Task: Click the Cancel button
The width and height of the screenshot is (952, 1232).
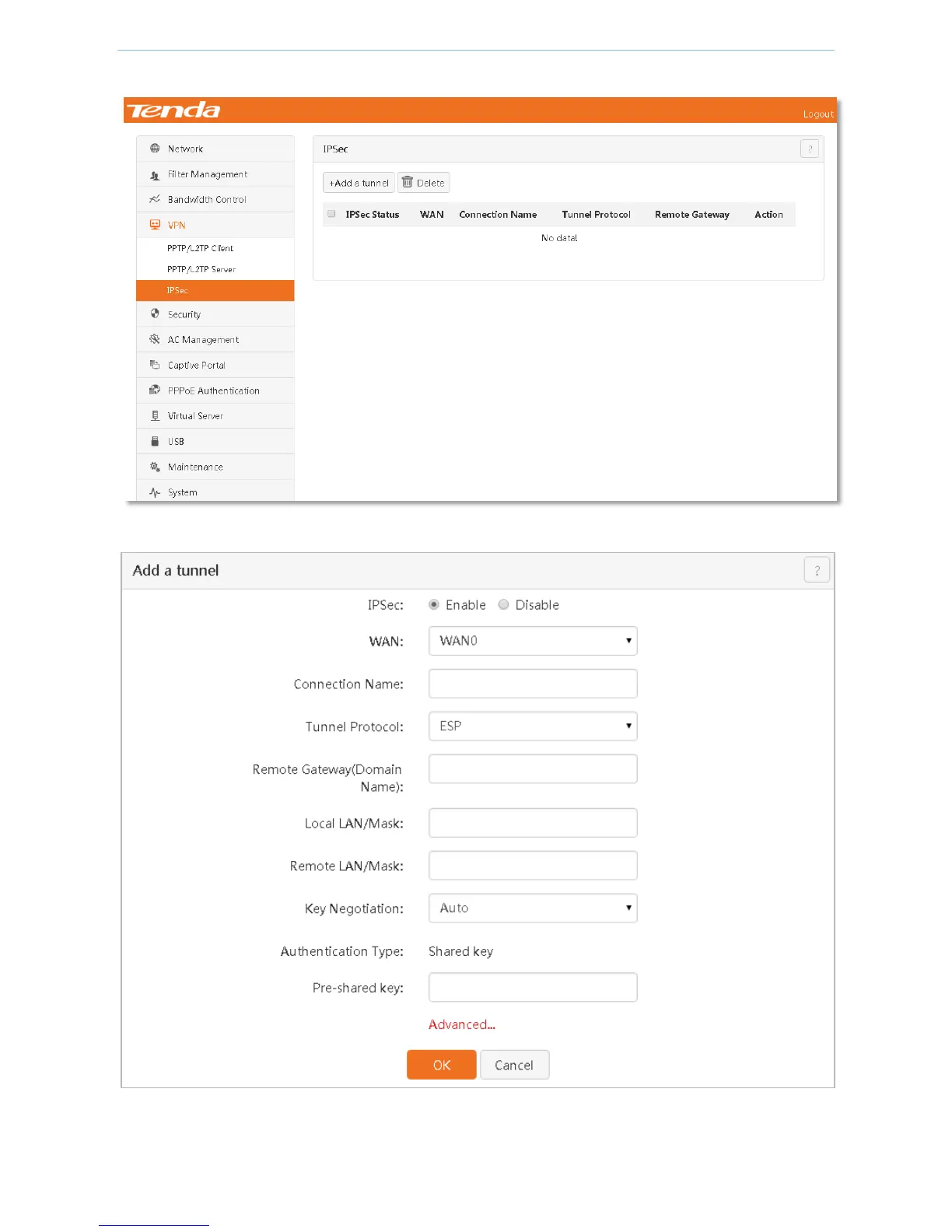Action: pos(514,1065)
